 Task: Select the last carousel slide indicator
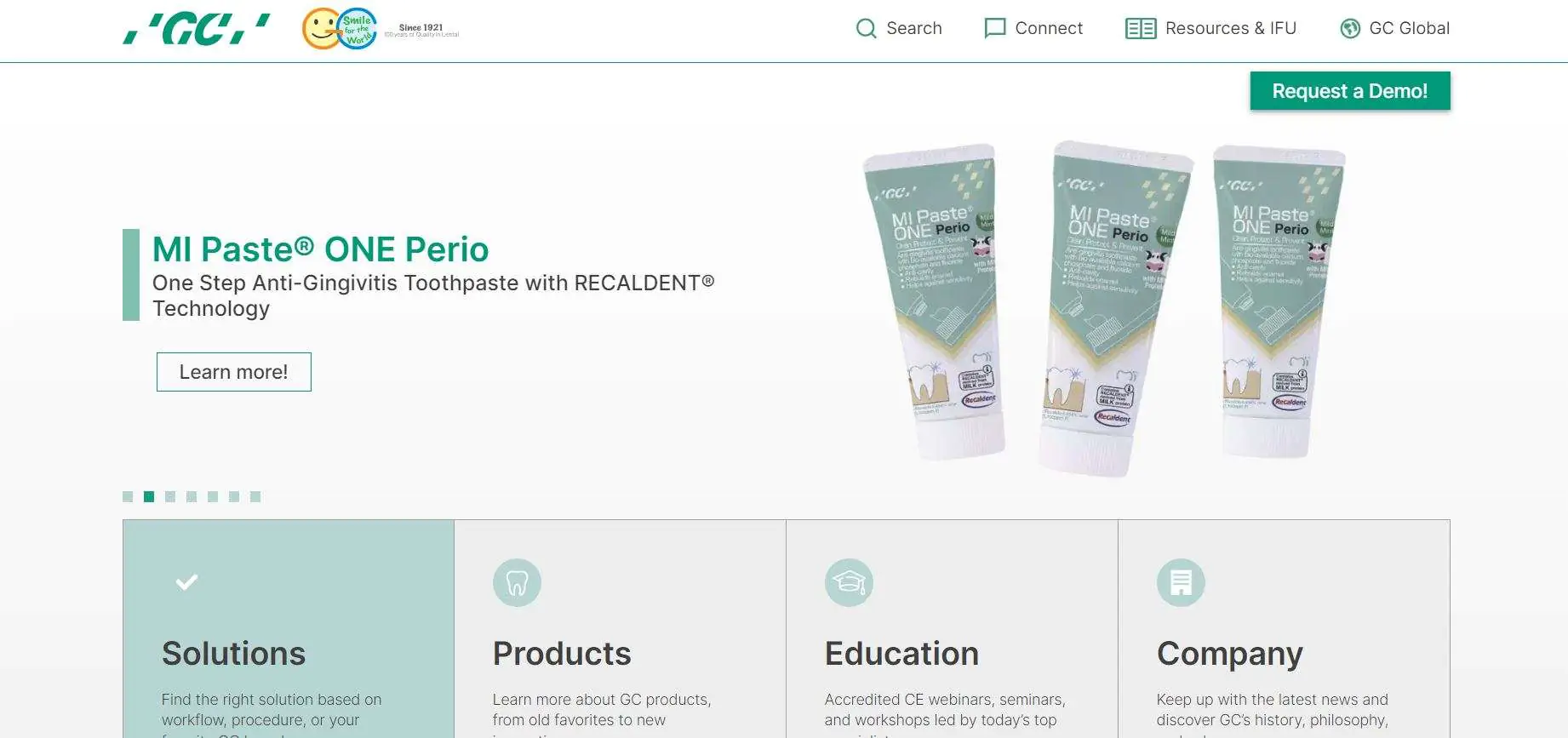[255, 496]
